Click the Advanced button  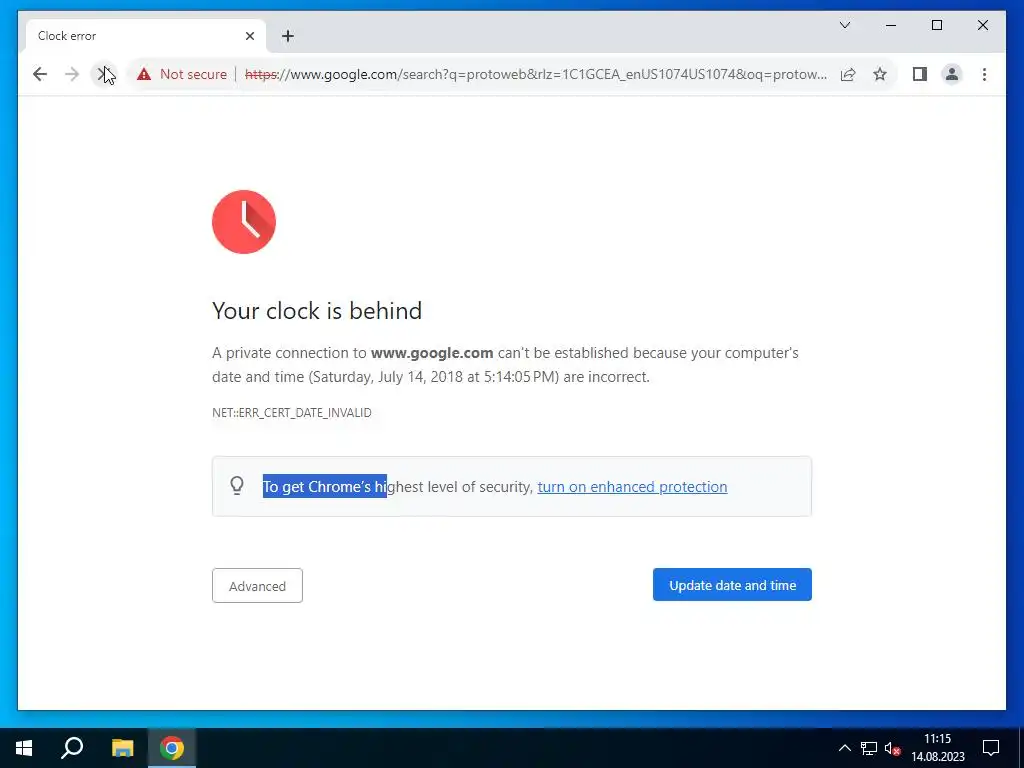(257, 586)
